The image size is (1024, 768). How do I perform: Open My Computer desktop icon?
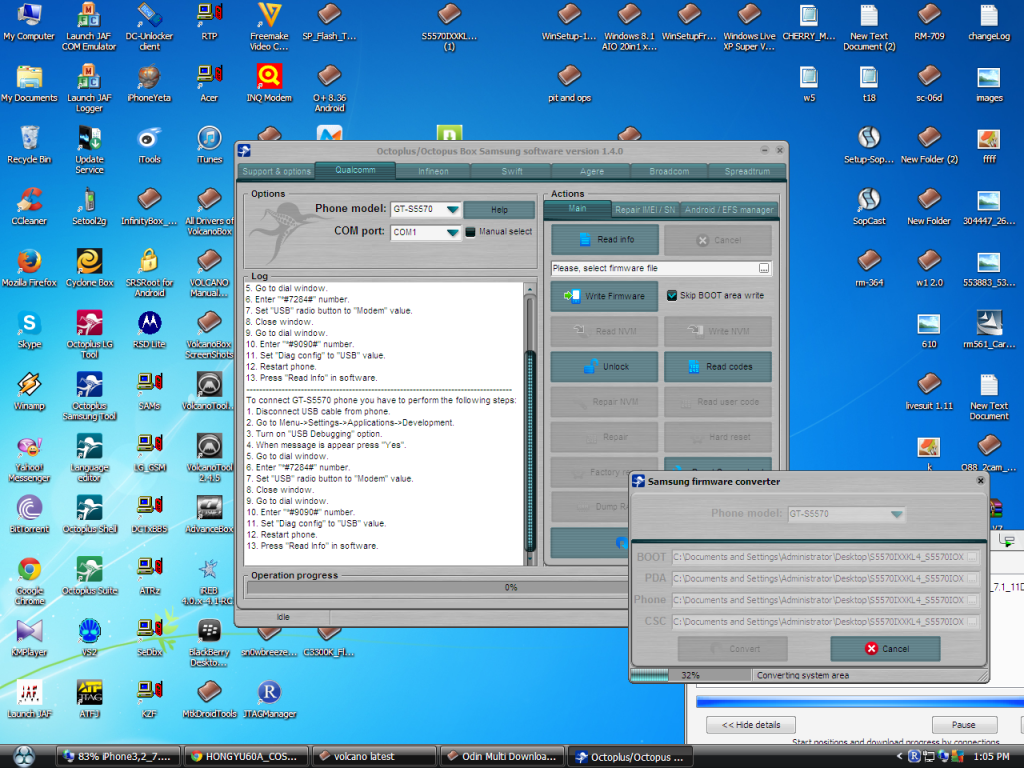tap(29, 22)
